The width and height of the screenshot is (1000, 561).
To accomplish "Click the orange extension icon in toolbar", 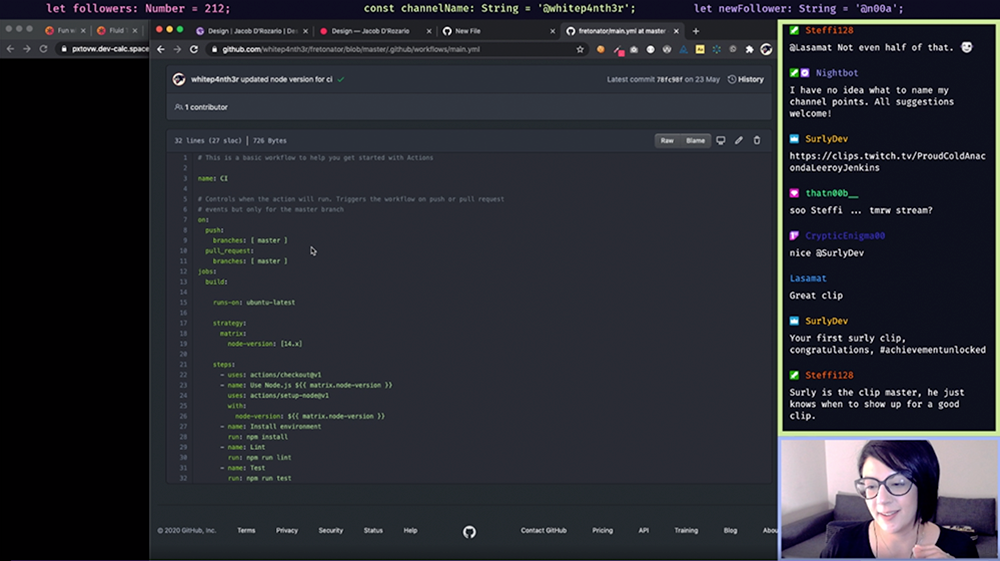I will pyautogui.click(x=600, y=49).
